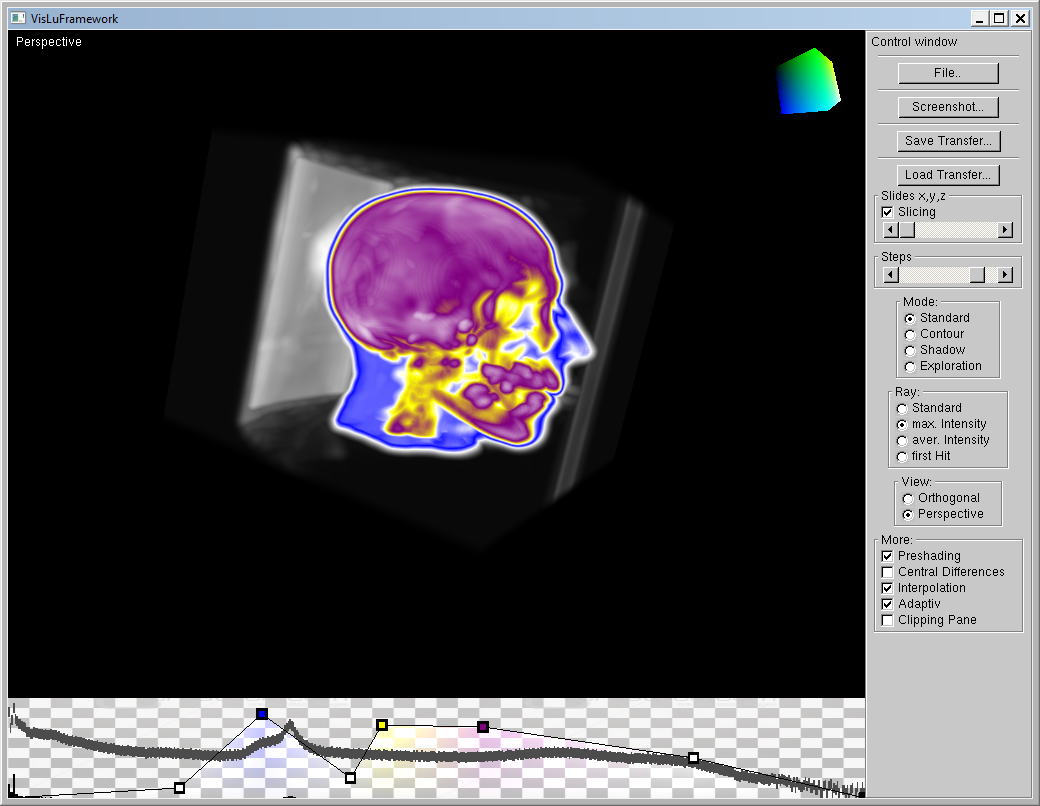
Task: Turn off Preshading
Action: pyautogui.click(x=886, y=555)
